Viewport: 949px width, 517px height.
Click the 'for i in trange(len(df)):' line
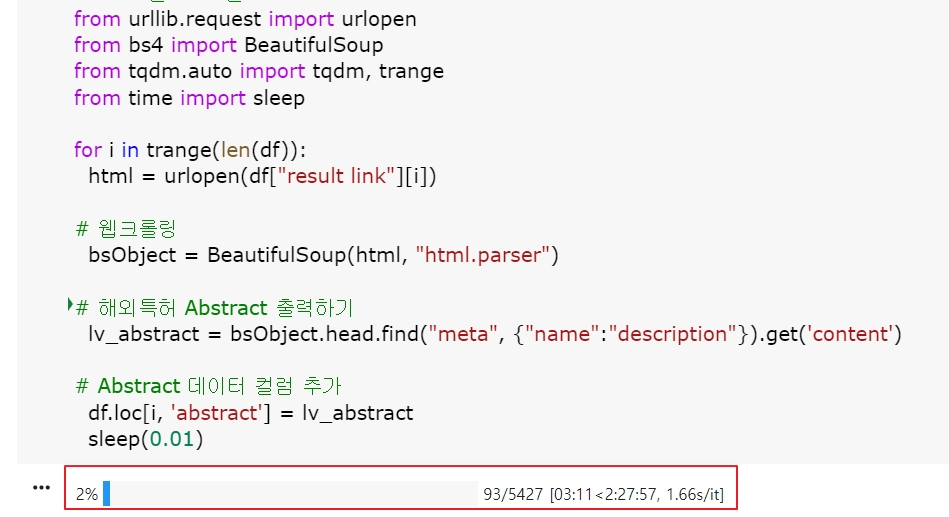pos(193,149)
